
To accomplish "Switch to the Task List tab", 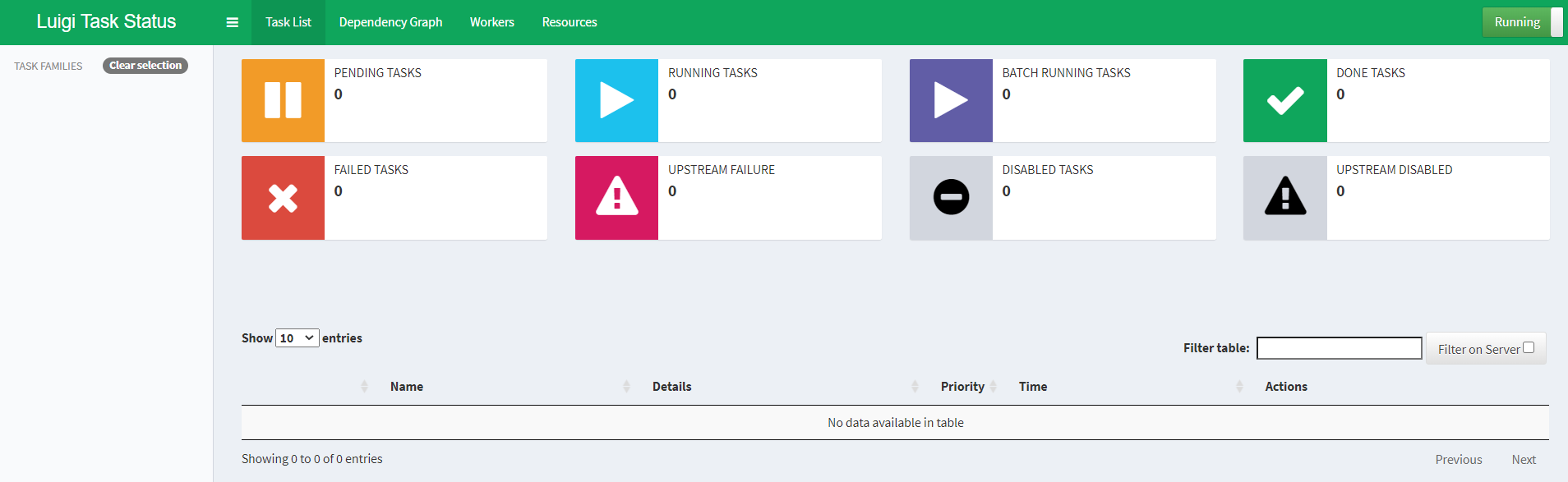I will click(288, 22).
